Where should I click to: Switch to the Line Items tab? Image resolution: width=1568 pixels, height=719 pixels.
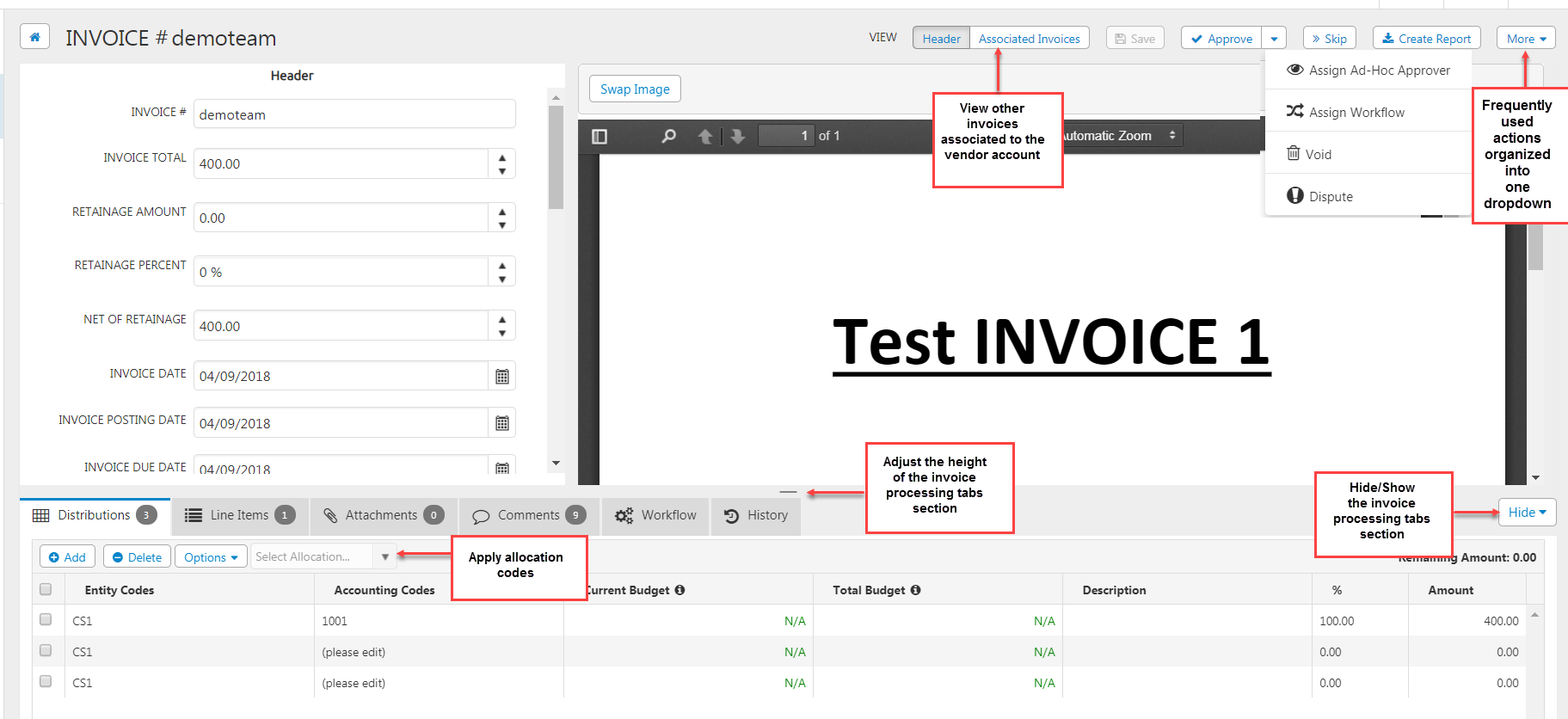(240, 515)
